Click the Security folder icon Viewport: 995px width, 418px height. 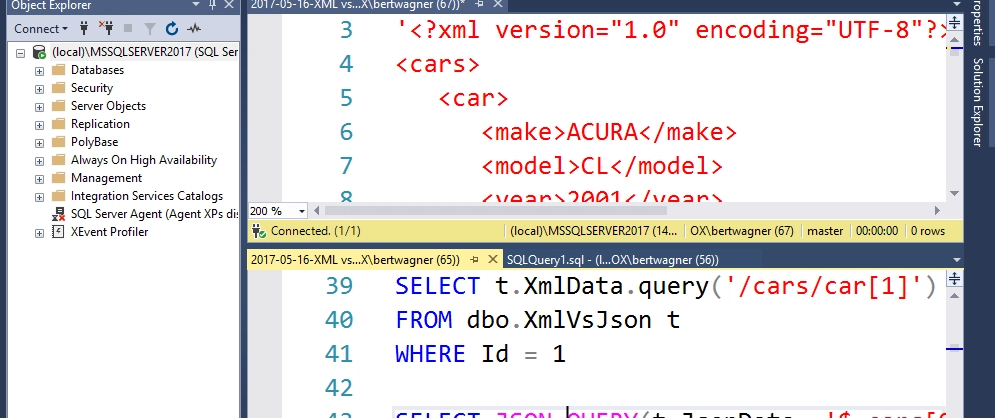pos(58,88)
